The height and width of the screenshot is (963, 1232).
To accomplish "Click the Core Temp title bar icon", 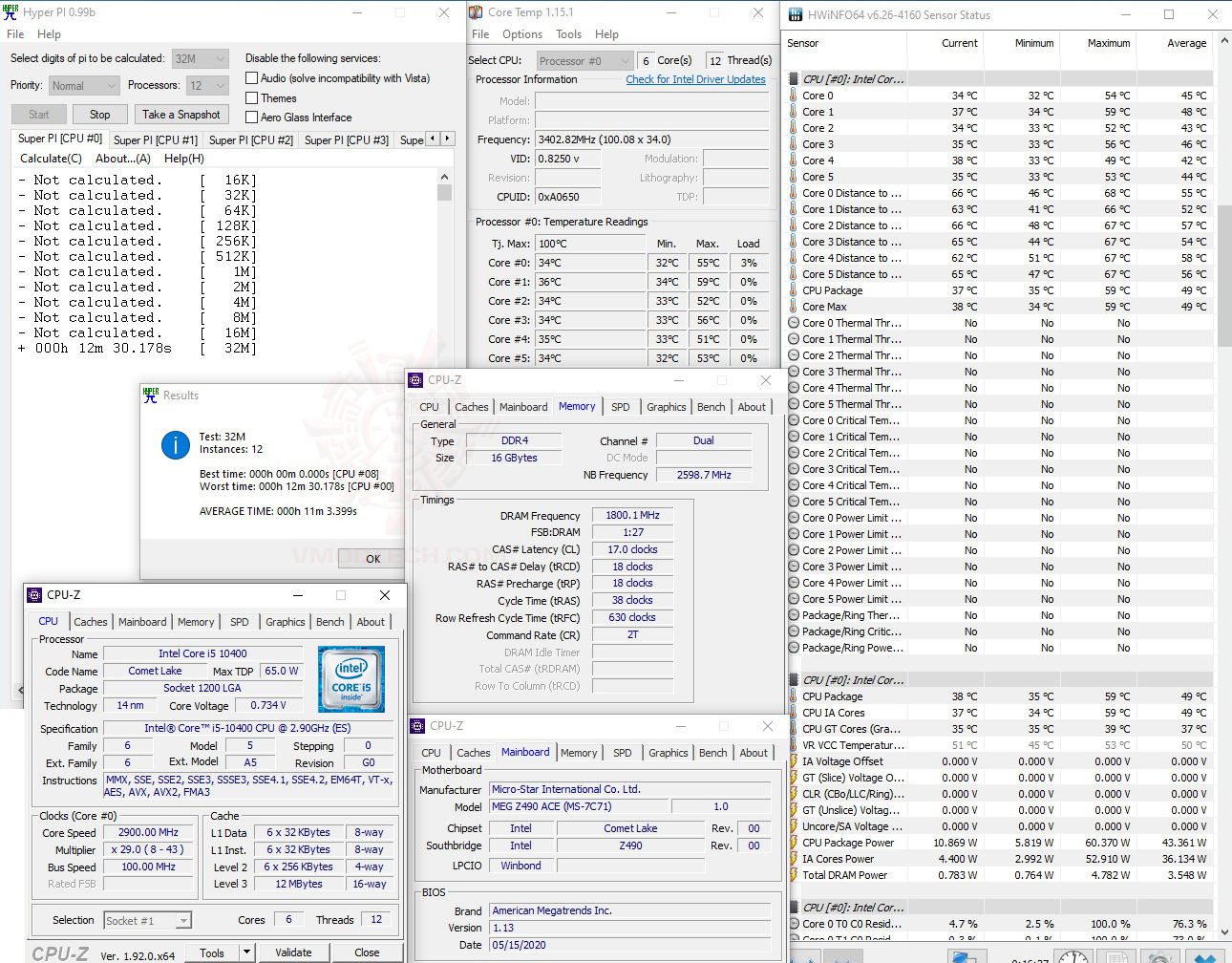I will 476,12.
